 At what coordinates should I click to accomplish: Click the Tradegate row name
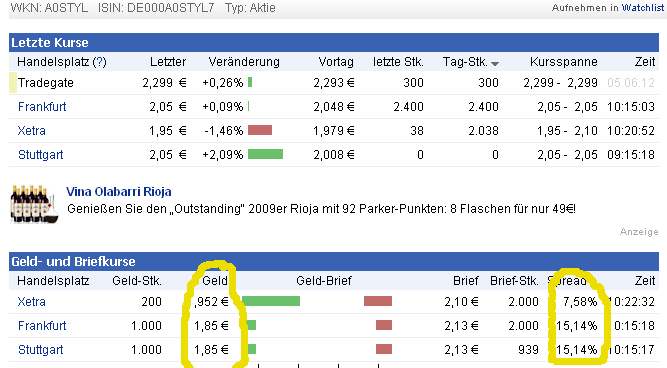coord(46,83)
